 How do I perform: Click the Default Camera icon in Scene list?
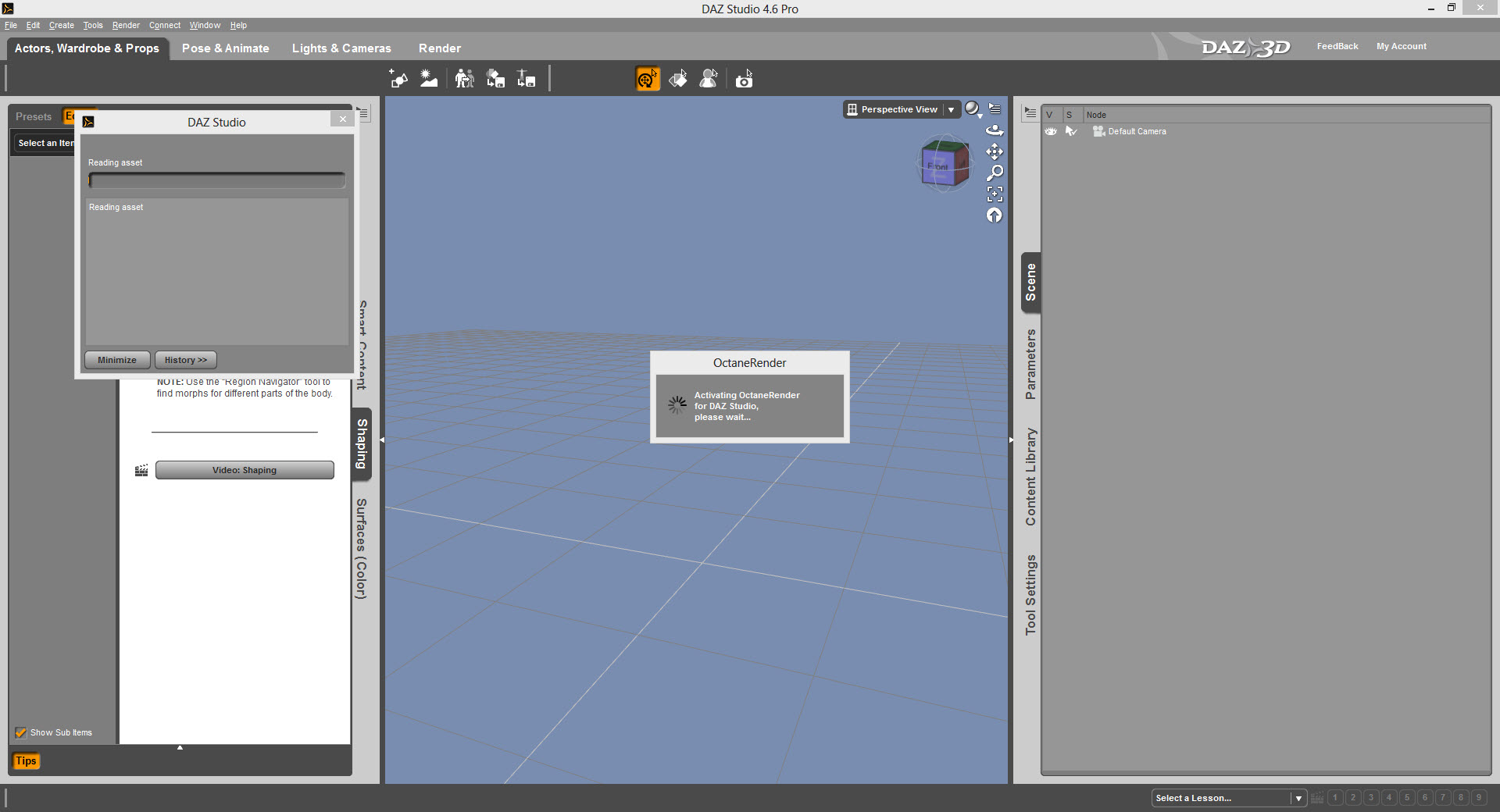click(x=1098, y=131)
